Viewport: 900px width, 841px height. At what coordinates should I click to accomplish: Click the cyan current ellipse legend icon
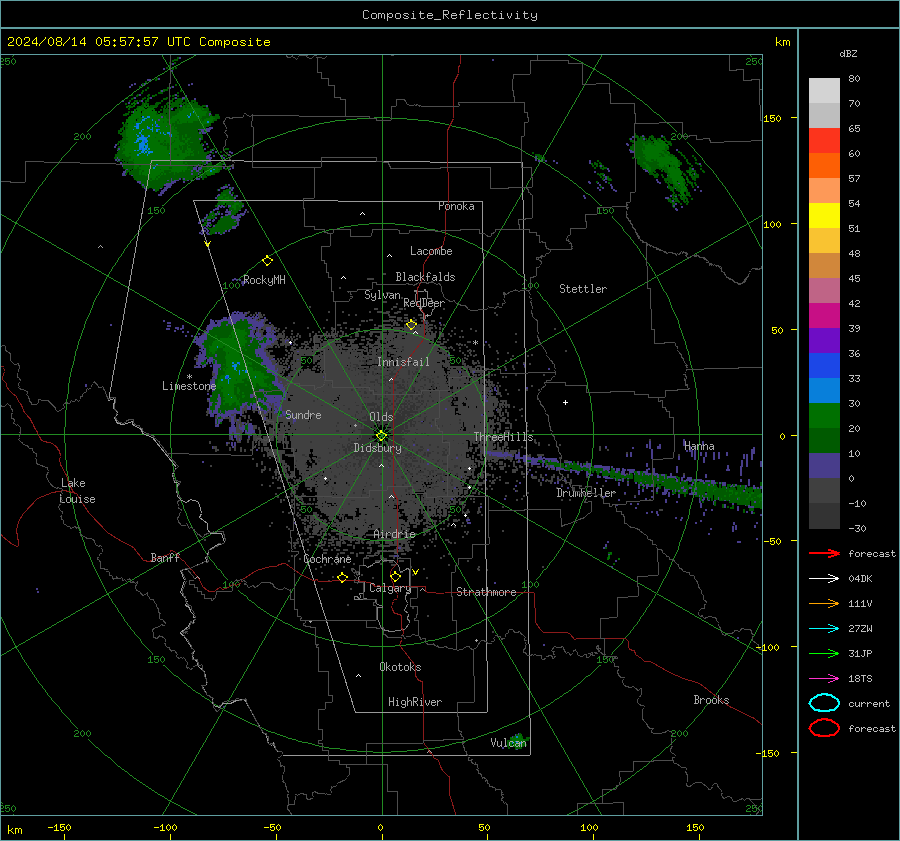pos(824,703)
